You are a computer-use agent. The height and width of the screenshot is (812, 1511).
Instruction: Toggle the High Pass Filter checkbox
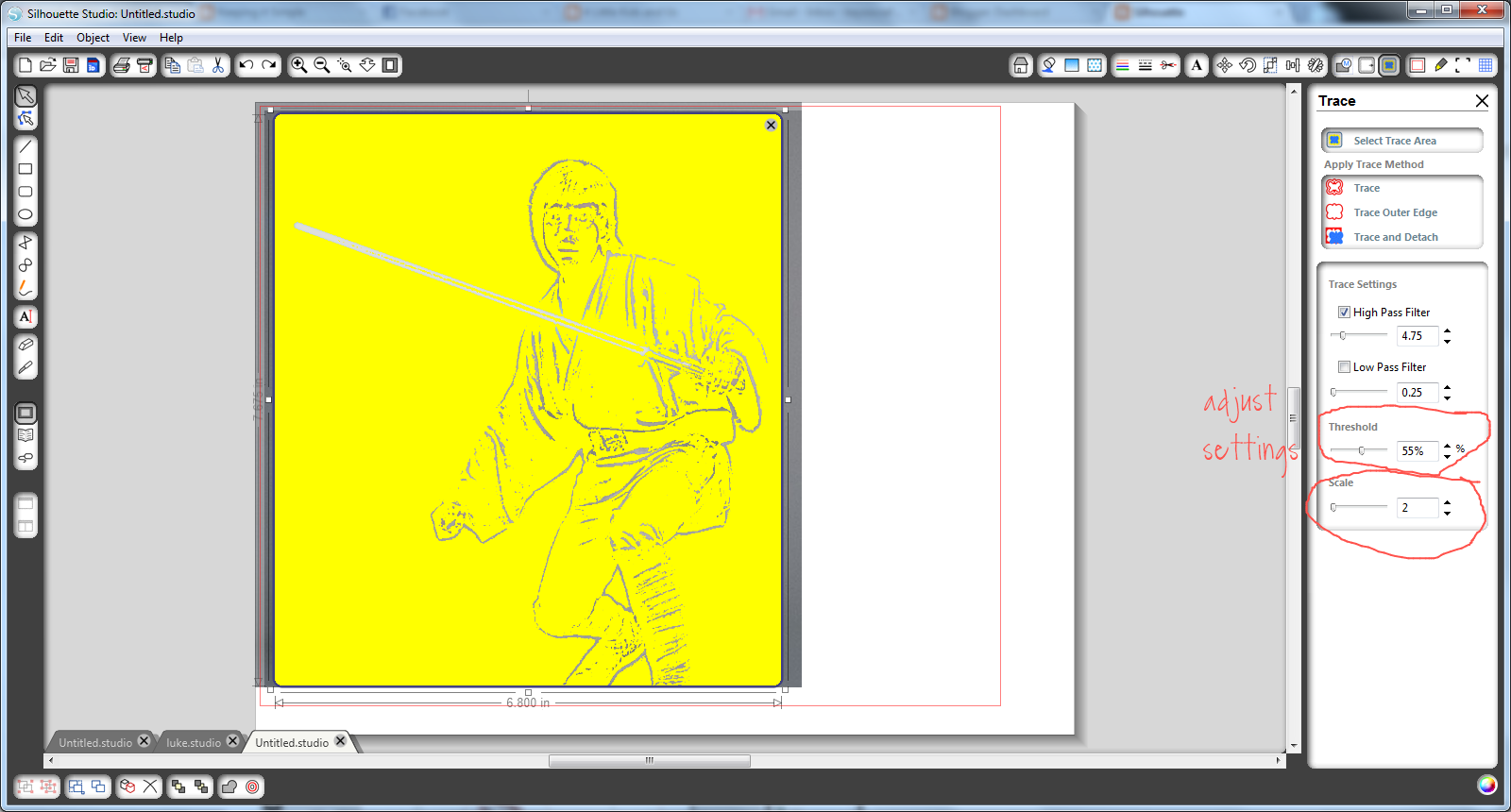click(x=1344, y=313)
